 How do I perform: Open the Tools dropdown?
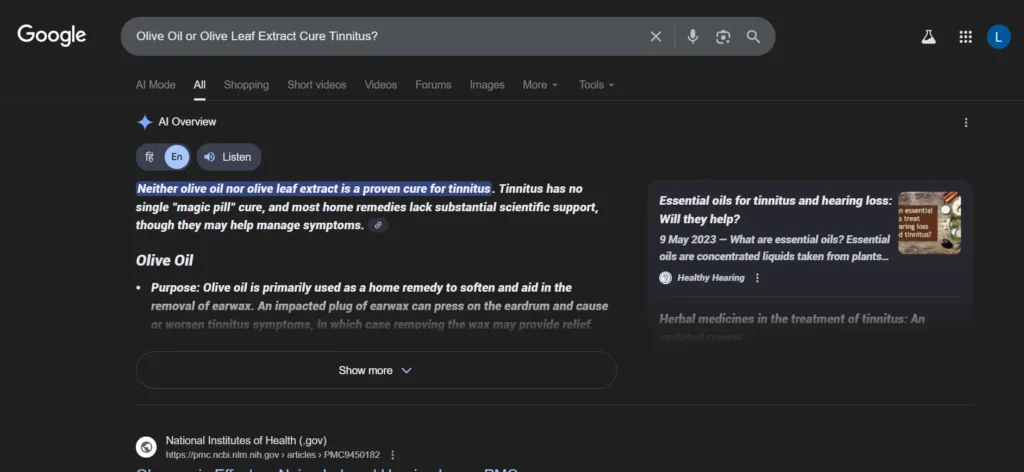coord(596,85)
